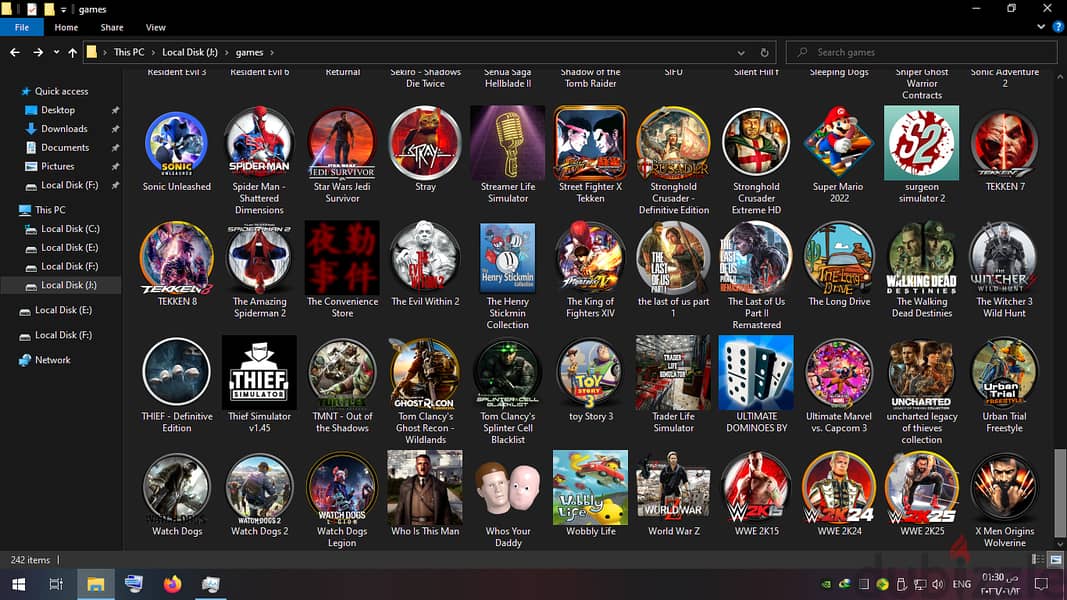Expand the address bar history dropdown
This screenshot has height=600, width=1067.
click(741, 52)
